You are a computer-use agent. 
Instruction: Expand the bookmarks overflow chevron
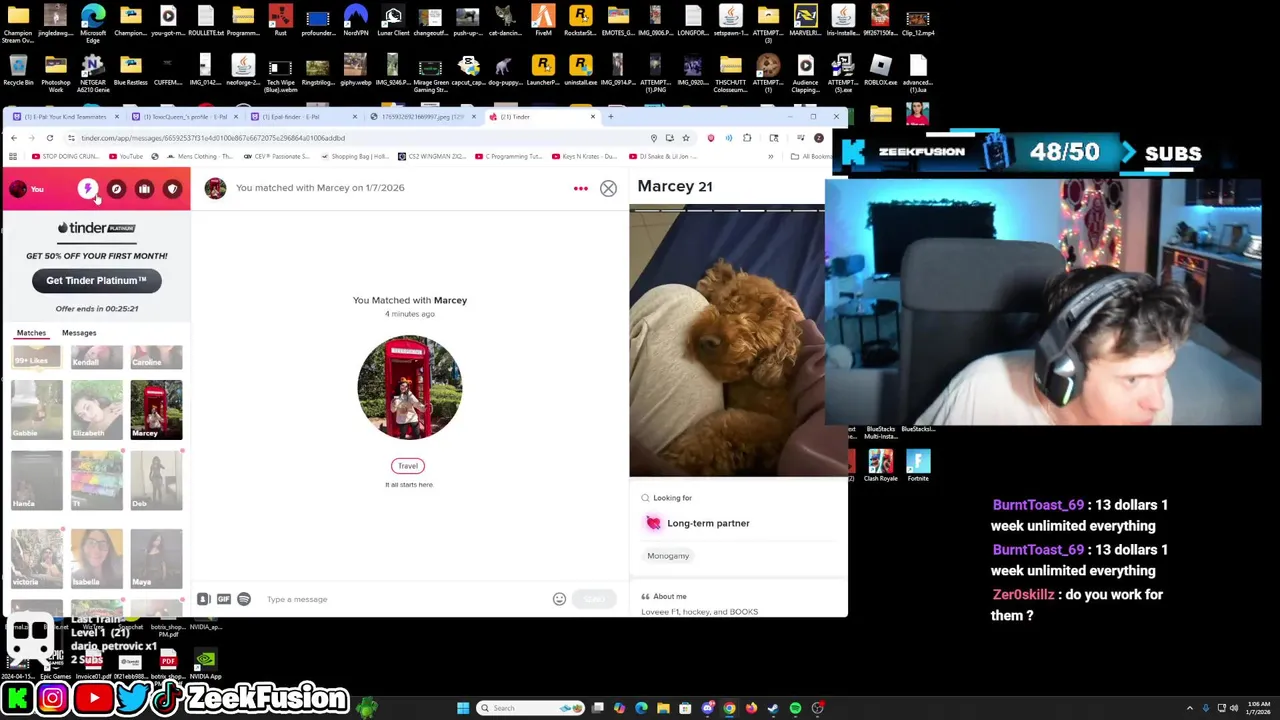tap(770, 157)
